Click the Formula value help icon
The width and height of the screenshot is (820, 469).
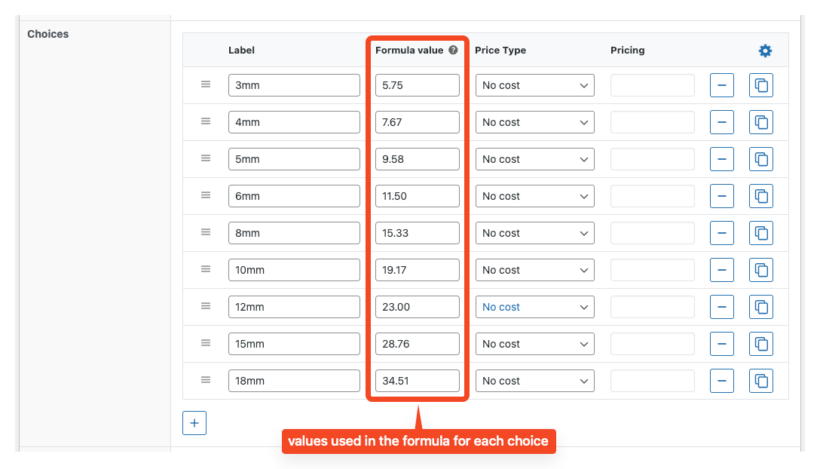[453, 50]
